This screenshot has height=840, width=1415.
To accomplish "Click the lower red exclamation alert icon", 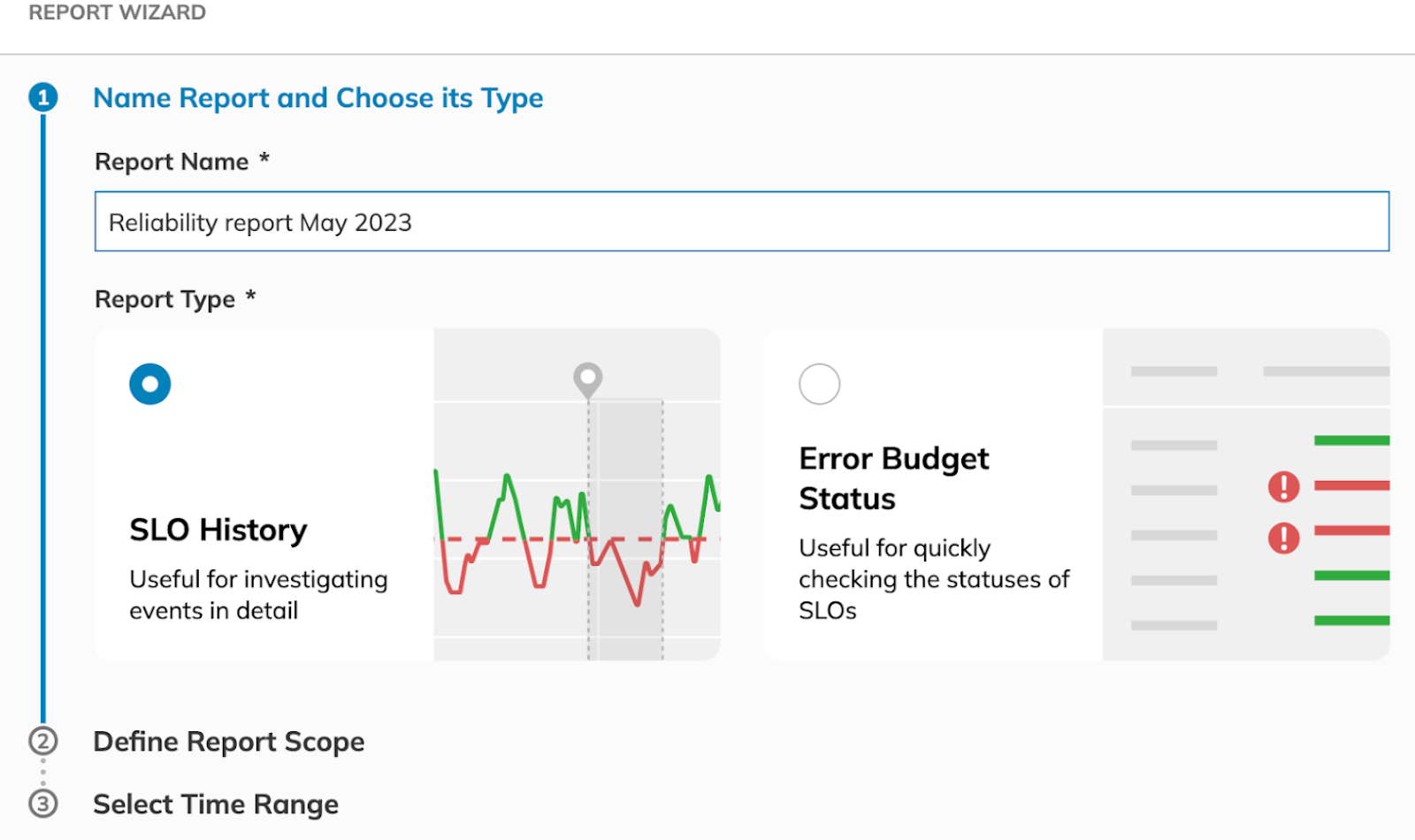I will (1283, 537).
